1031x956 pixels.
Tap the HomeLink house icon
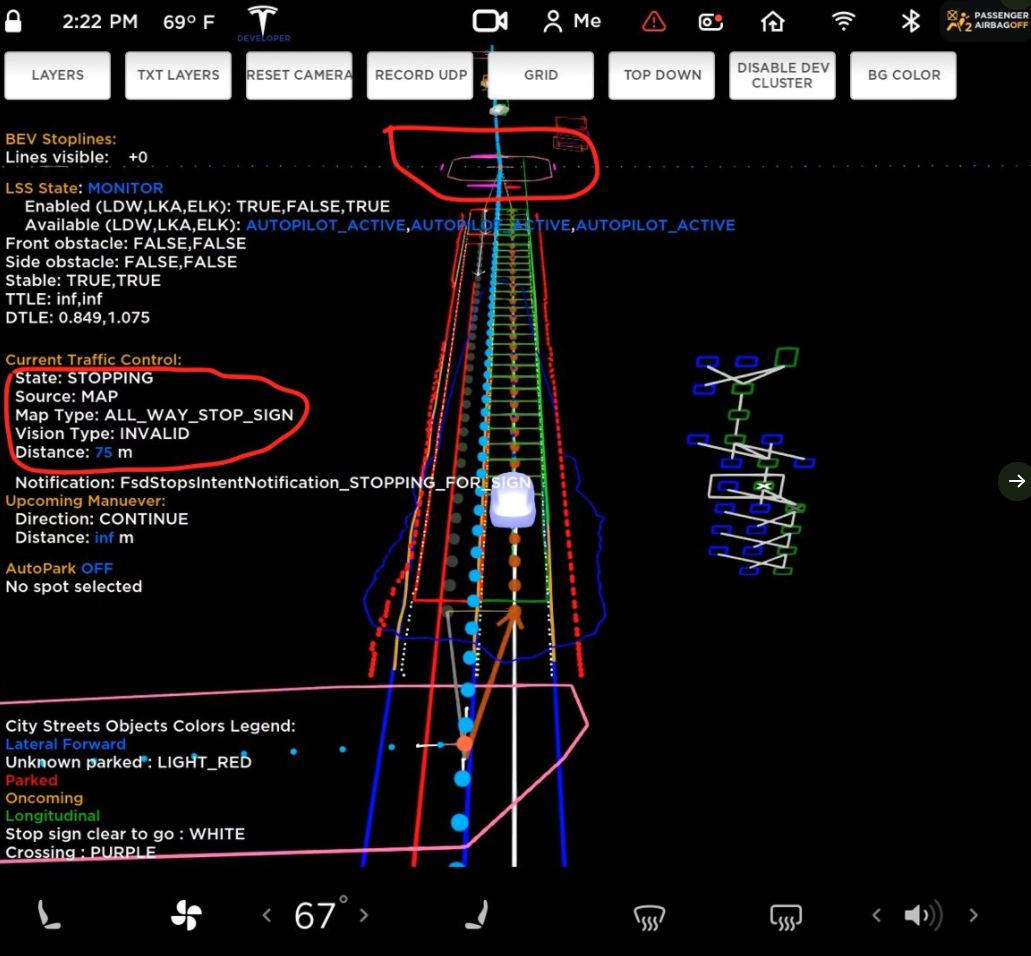tap(773, 21)
